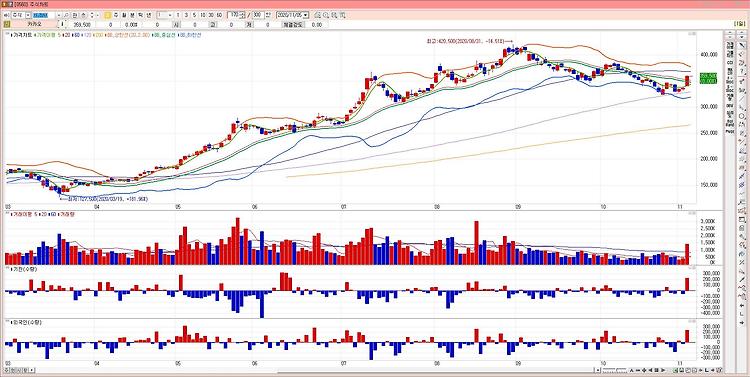Switch chart period to minute (분)
Viewport: 750px width, 377px height.
click(132, 15)
